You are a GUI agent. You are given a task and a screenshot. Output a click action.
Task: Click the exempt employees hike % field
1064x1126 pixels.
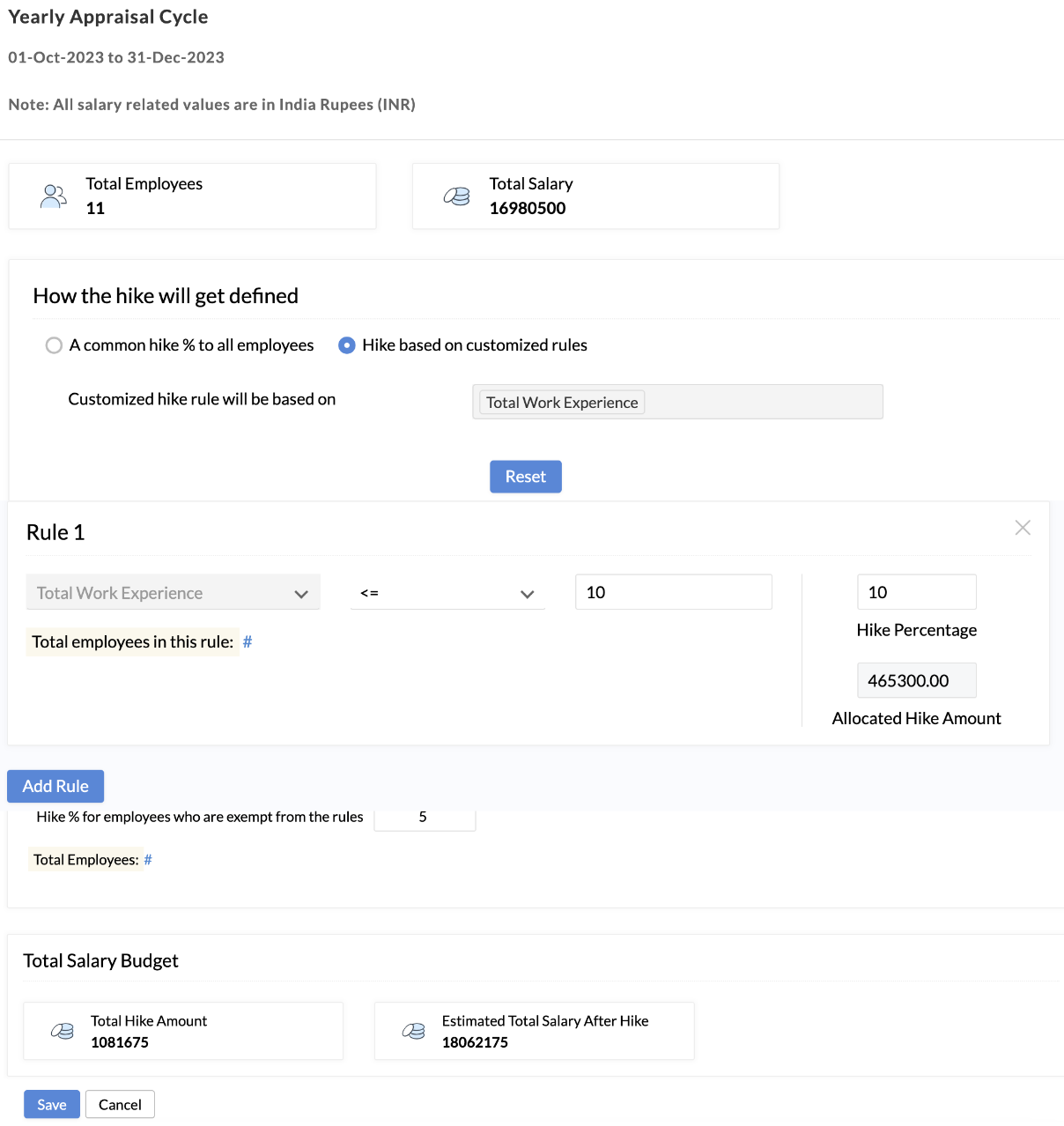tap(425, 818)
